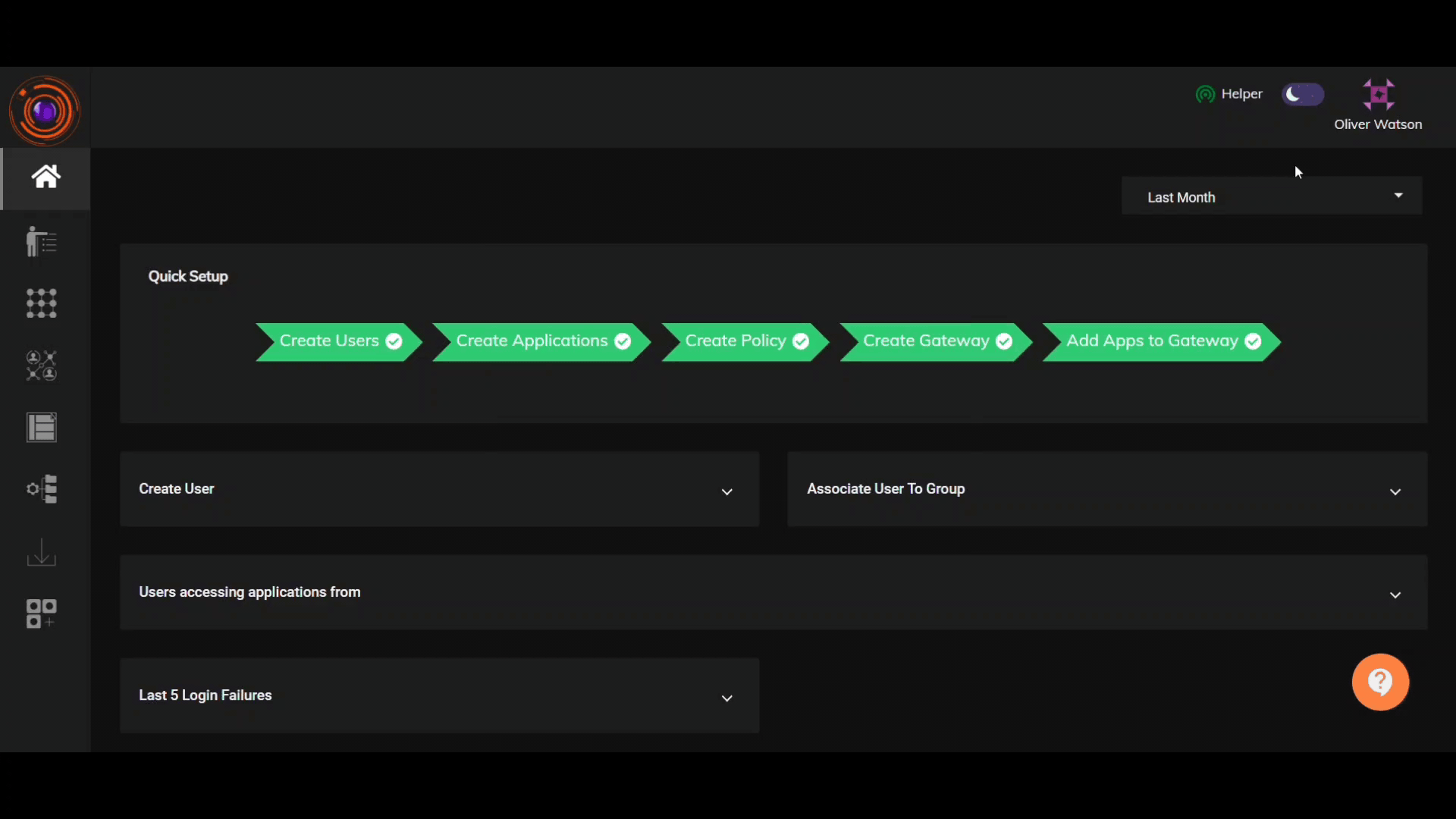Expand the Associate User To Group section
1456x819 pixels.
pos(1396,490)
